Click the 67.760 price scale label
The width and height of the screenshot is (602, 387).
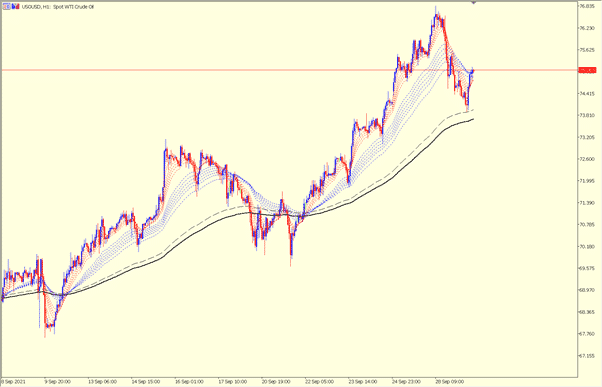587,334
